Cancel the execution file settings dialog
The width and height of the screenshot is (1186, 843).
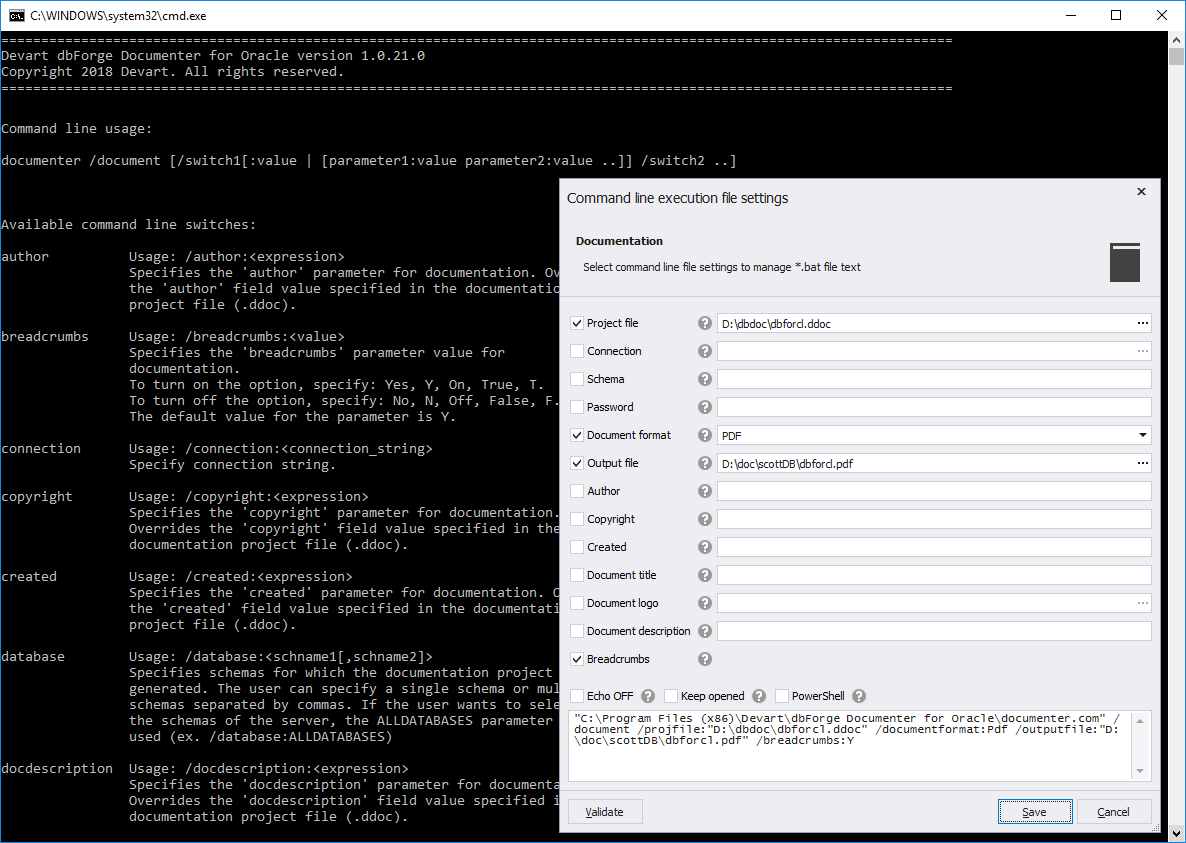tap(1113, 812)
